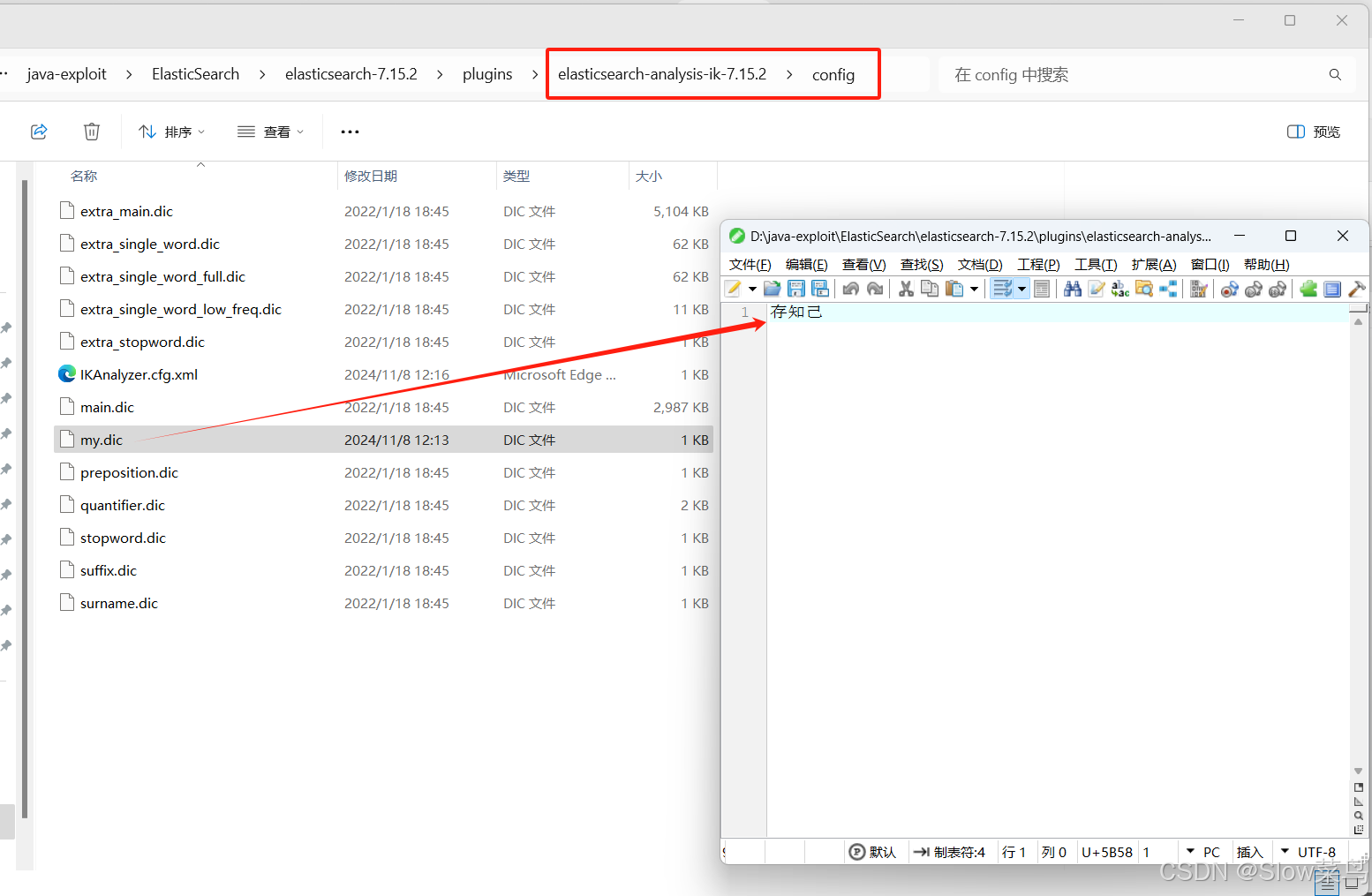This screenshot has height=896, width=1372.
Task: Open Find with the binoculars icon
Action: click(1073, 289)
